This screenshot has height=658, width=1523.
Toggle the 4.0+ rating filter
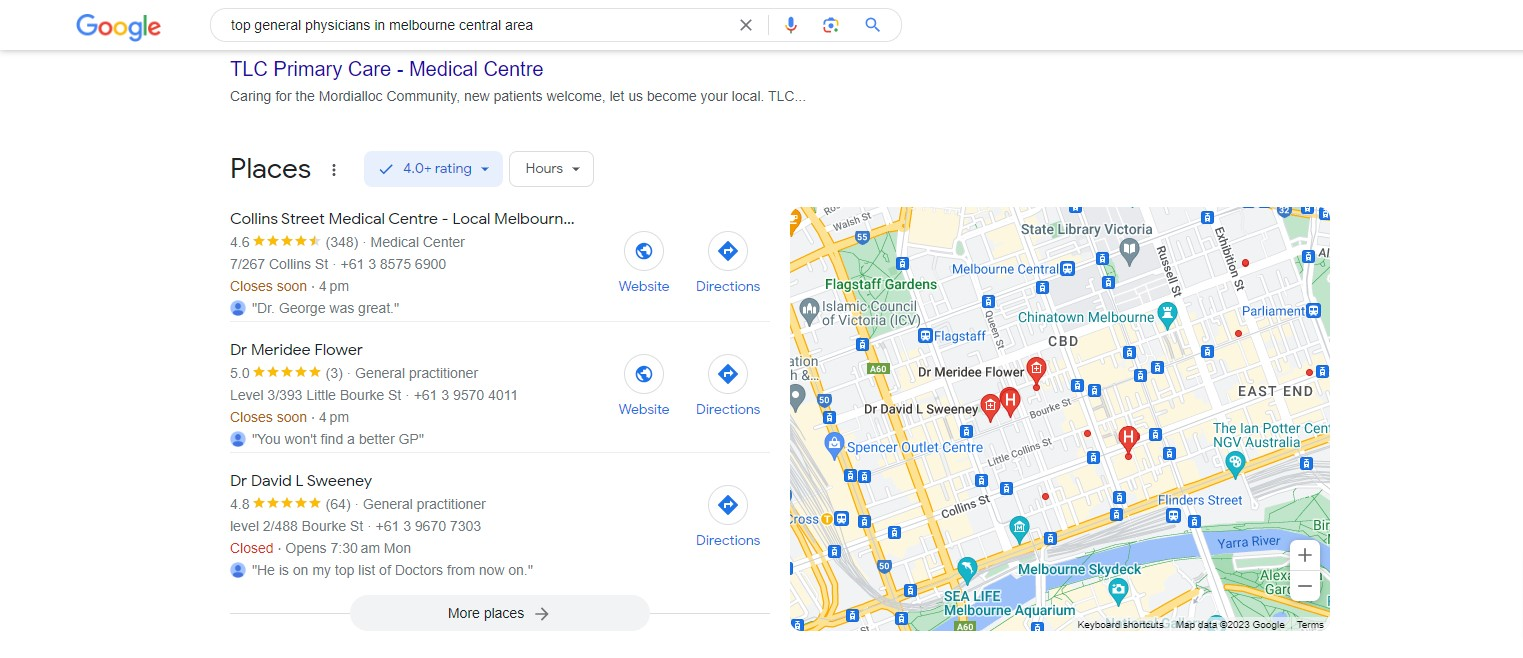(434, 169)
